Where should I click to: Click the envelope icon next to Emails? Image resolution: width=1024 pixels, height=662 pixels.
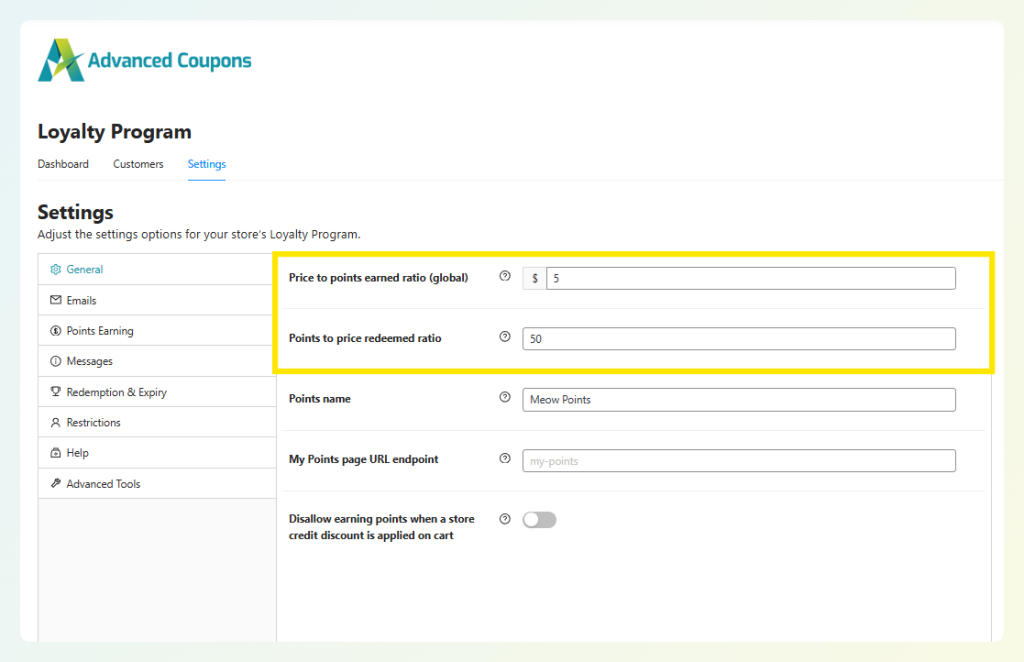55,300
